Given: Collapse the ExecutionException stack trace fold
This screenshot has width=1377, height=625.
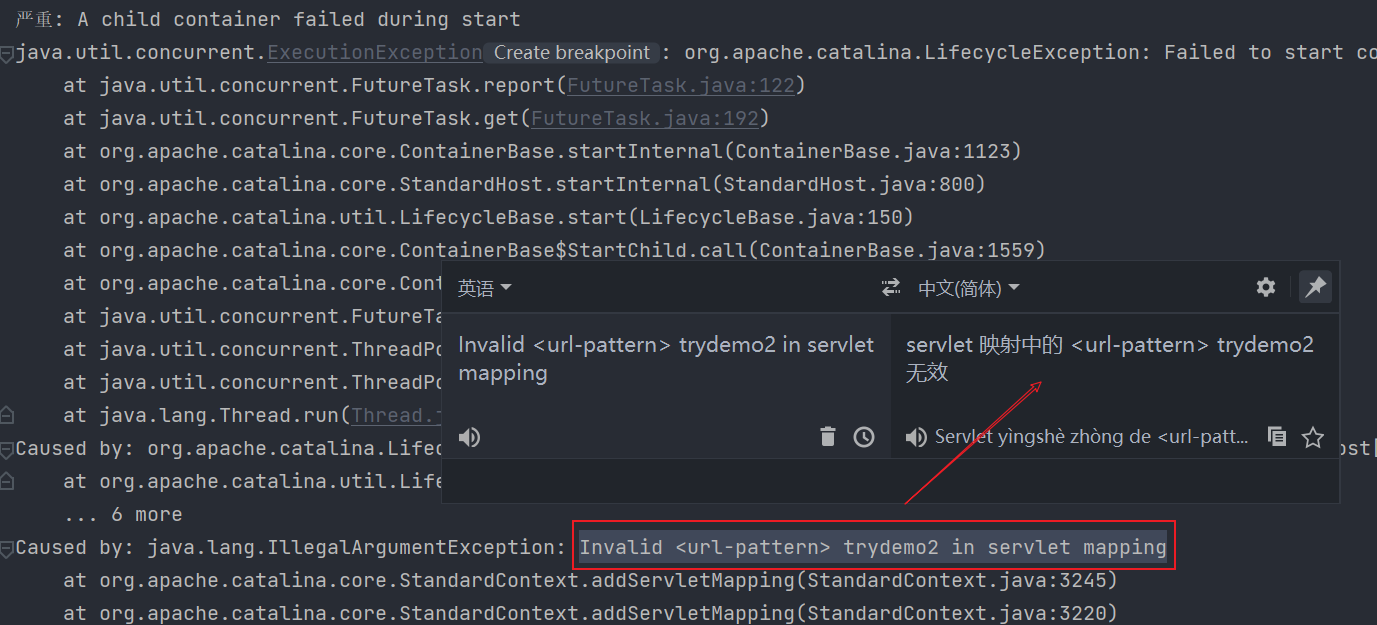Looking at the screenshot, I should 7,54.
